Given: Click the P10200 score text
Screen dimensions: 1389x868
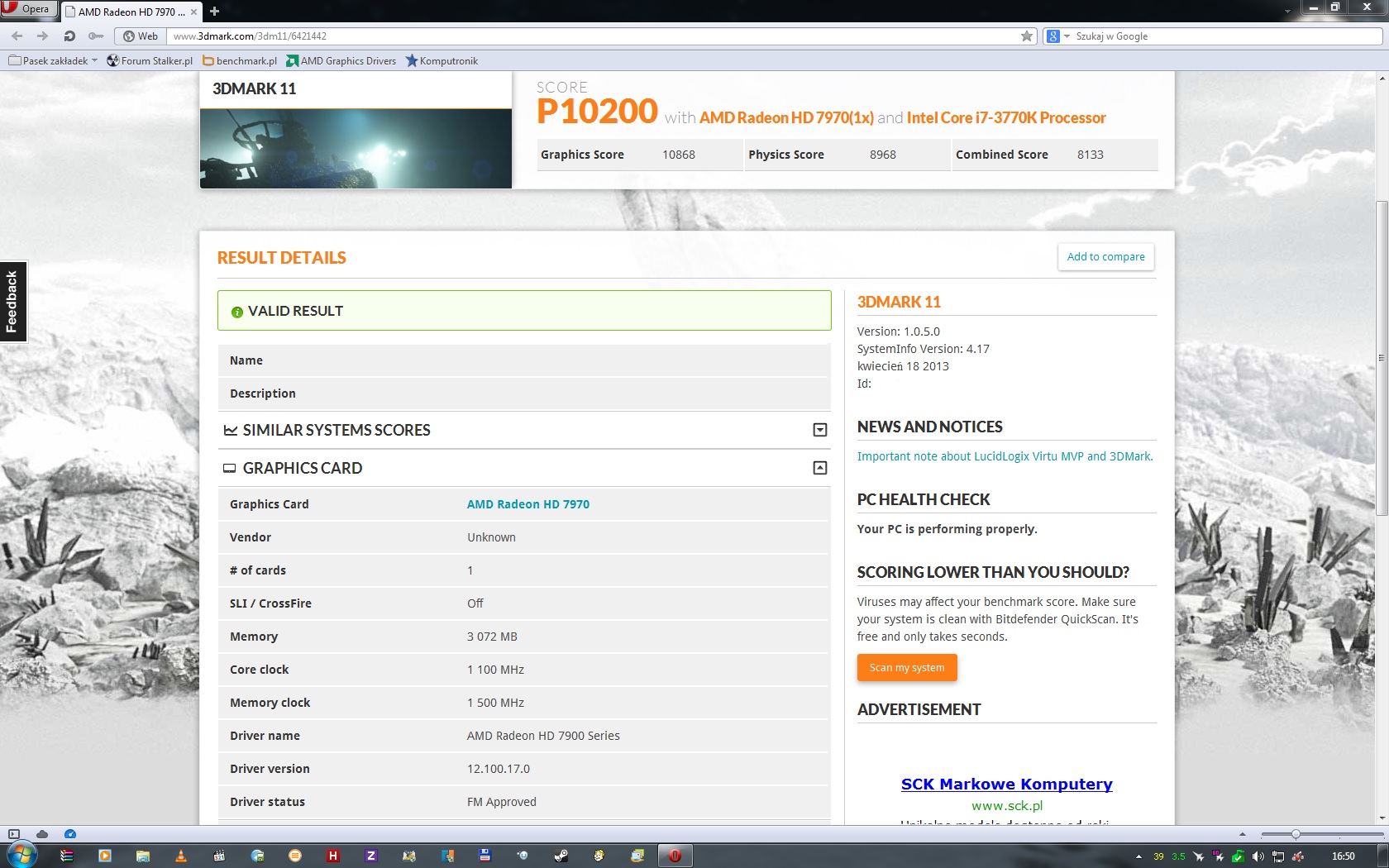Looking at the screenshot, I should (597, 112).
